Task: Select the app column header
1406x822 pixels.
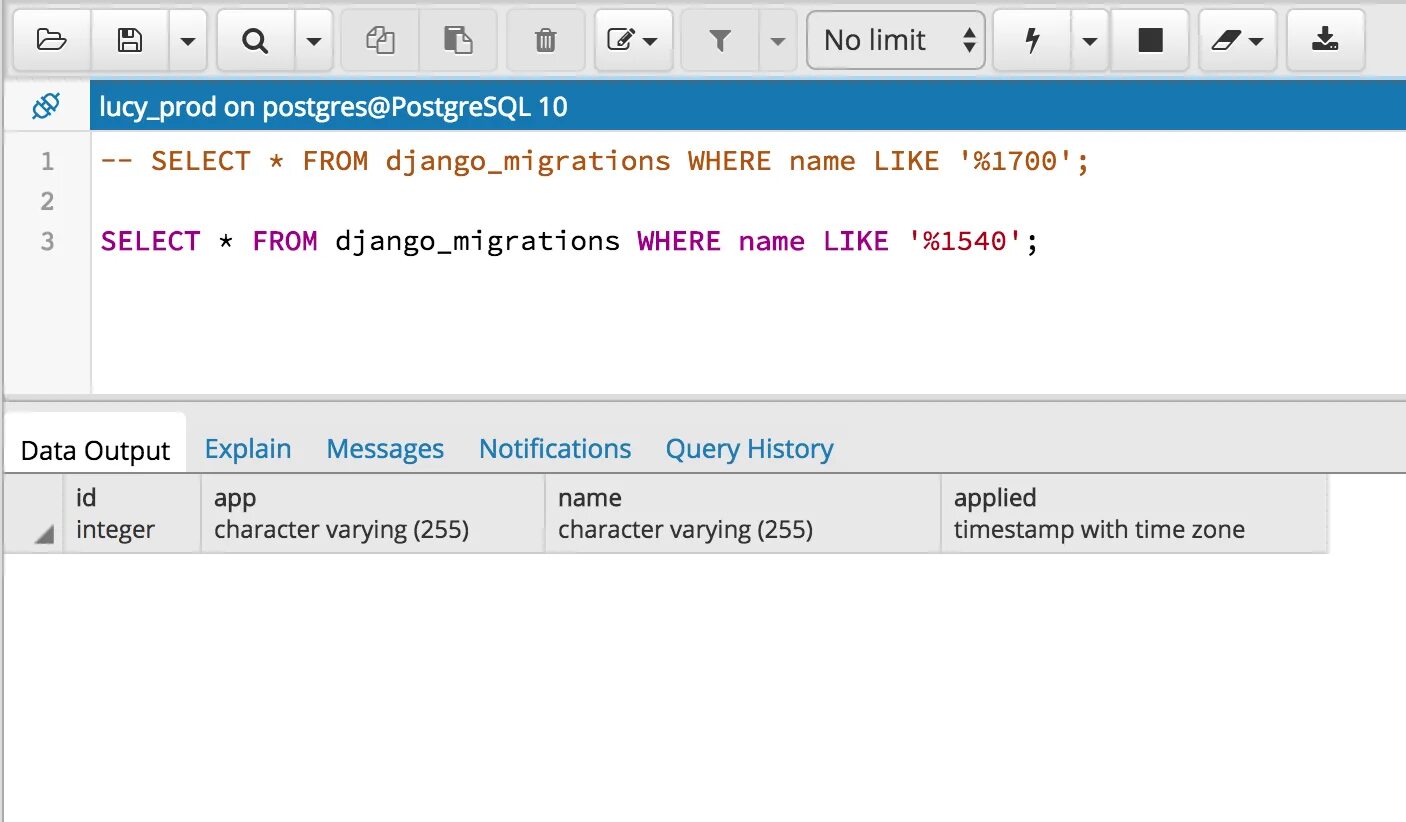Action: [x=373, y=514]
